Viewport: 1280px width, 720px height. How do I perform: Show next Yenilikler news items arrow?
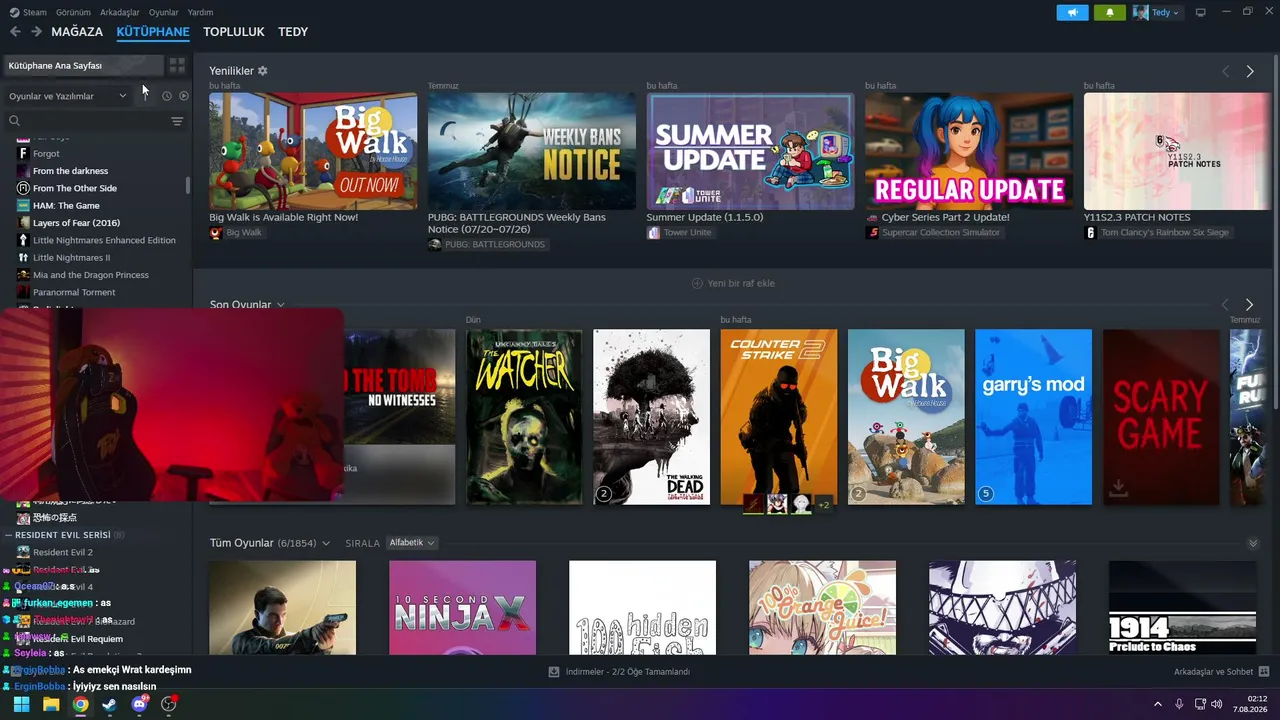tap(1250, 71)
